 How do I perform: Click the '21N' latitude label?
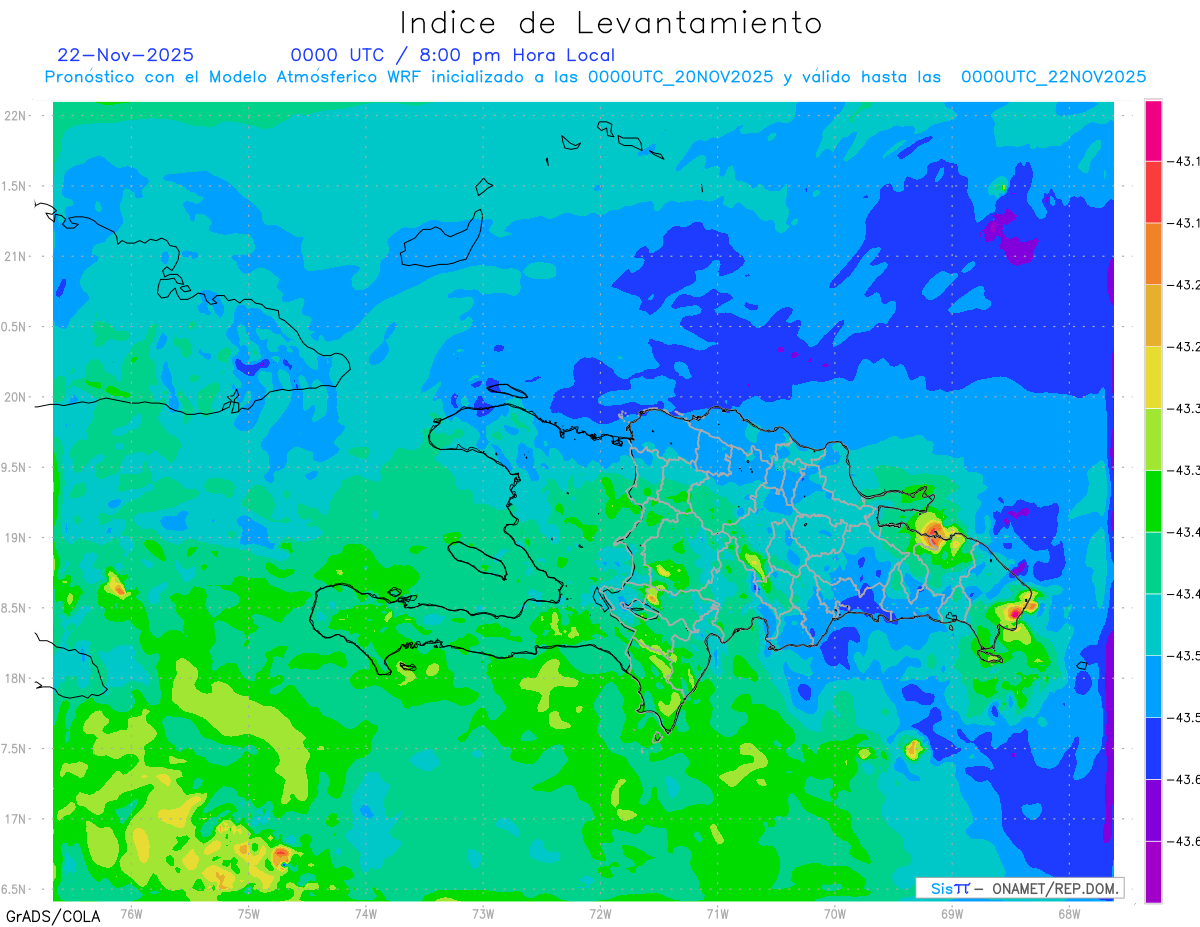(x=16, y=256)
